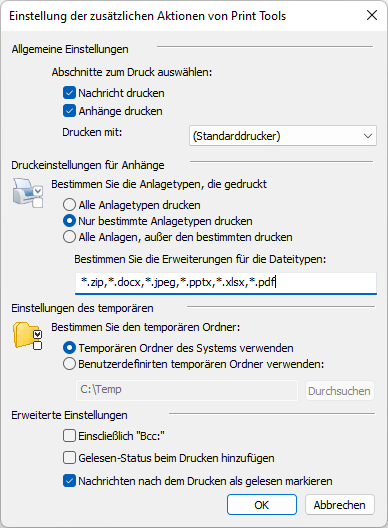Confirm settings with the OK button
This screenshot has height=528, width=388.
[x=262, y=504]
